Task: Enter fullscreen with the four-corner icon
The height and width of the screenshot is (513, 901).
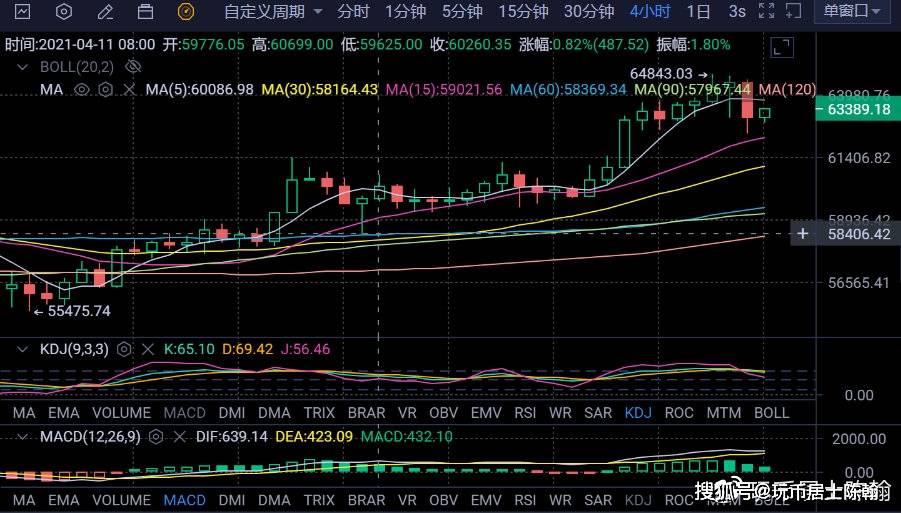Action: click(x=767, y=11)
